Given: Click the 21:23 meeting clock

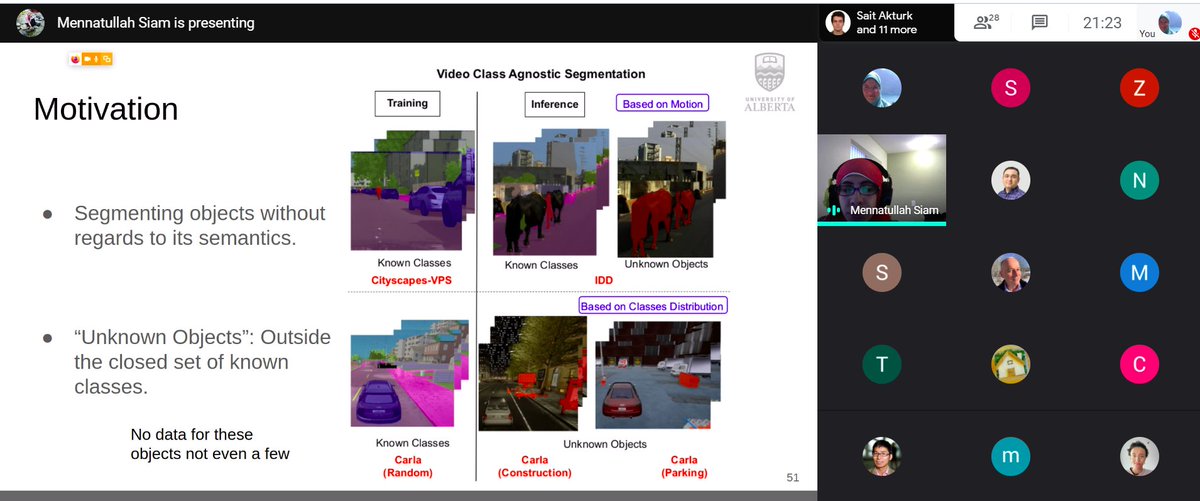Looking at the screenshot, I should click(1102, 22).
